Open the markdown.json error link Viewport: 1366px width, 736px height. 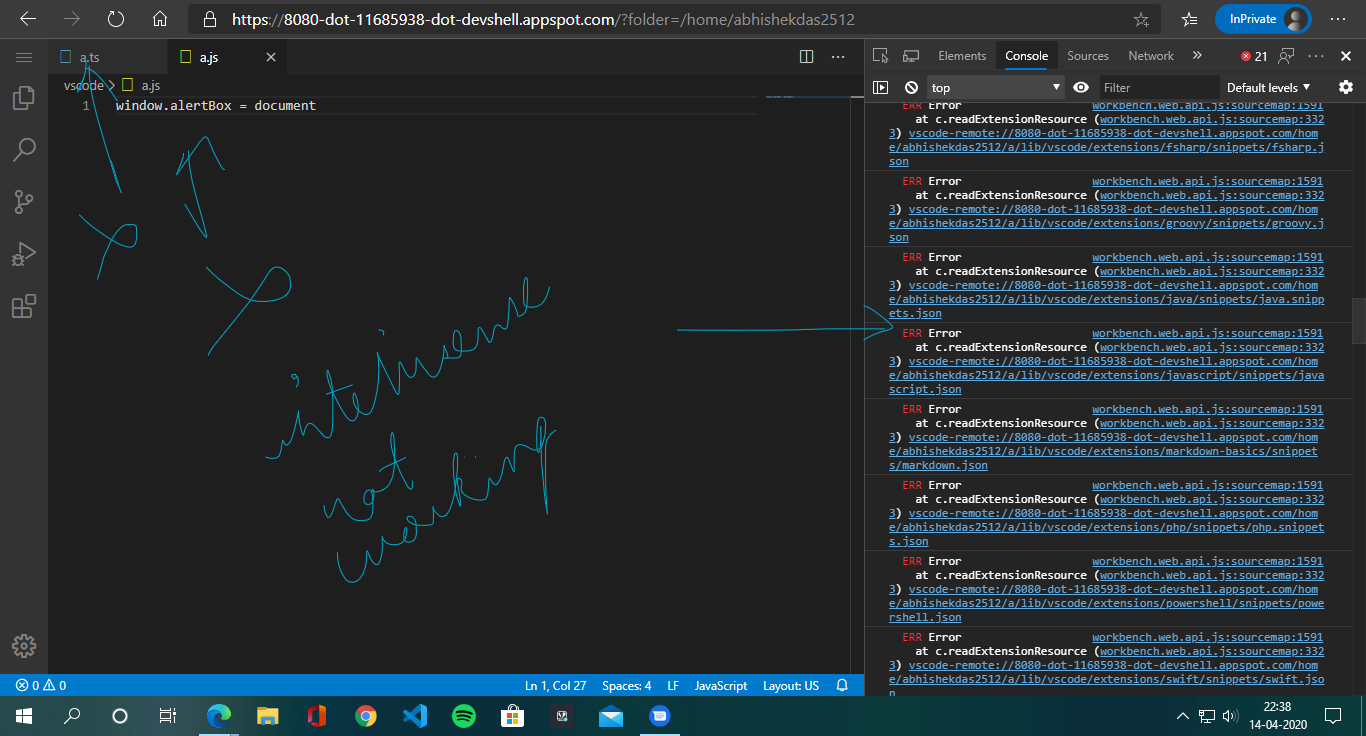[1106, 451]
